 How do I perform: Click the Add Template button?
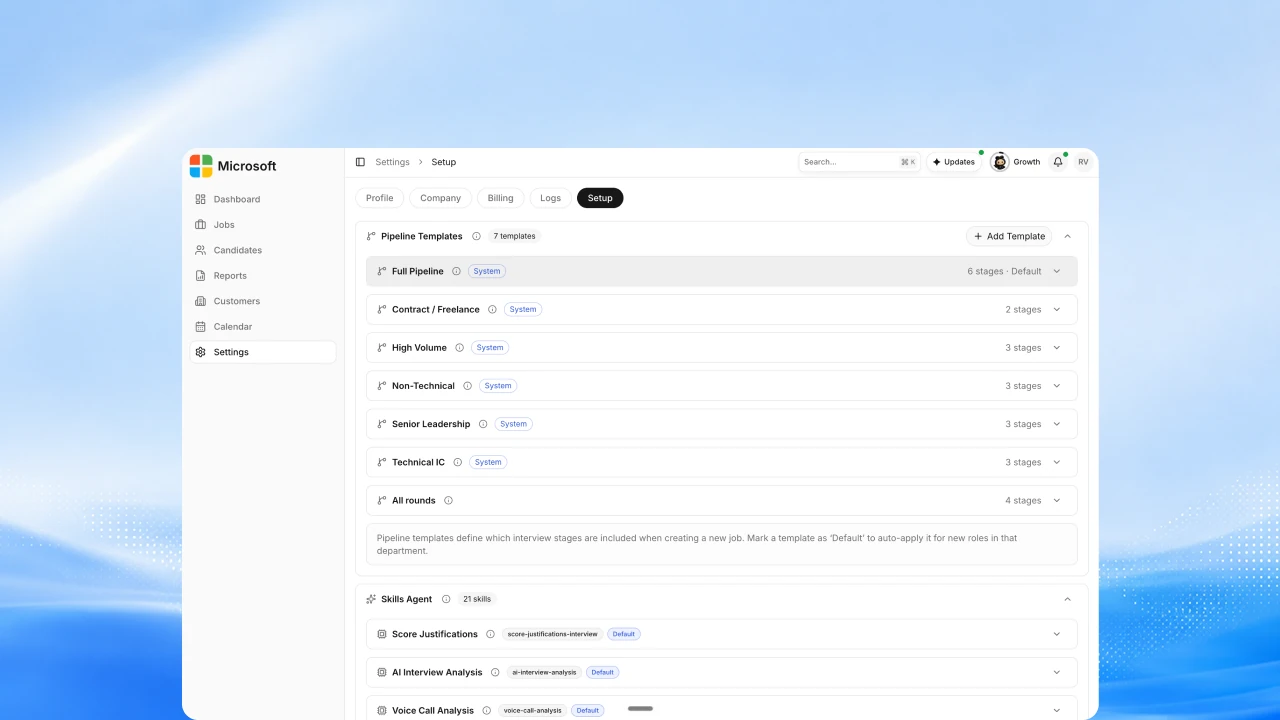1009,237
